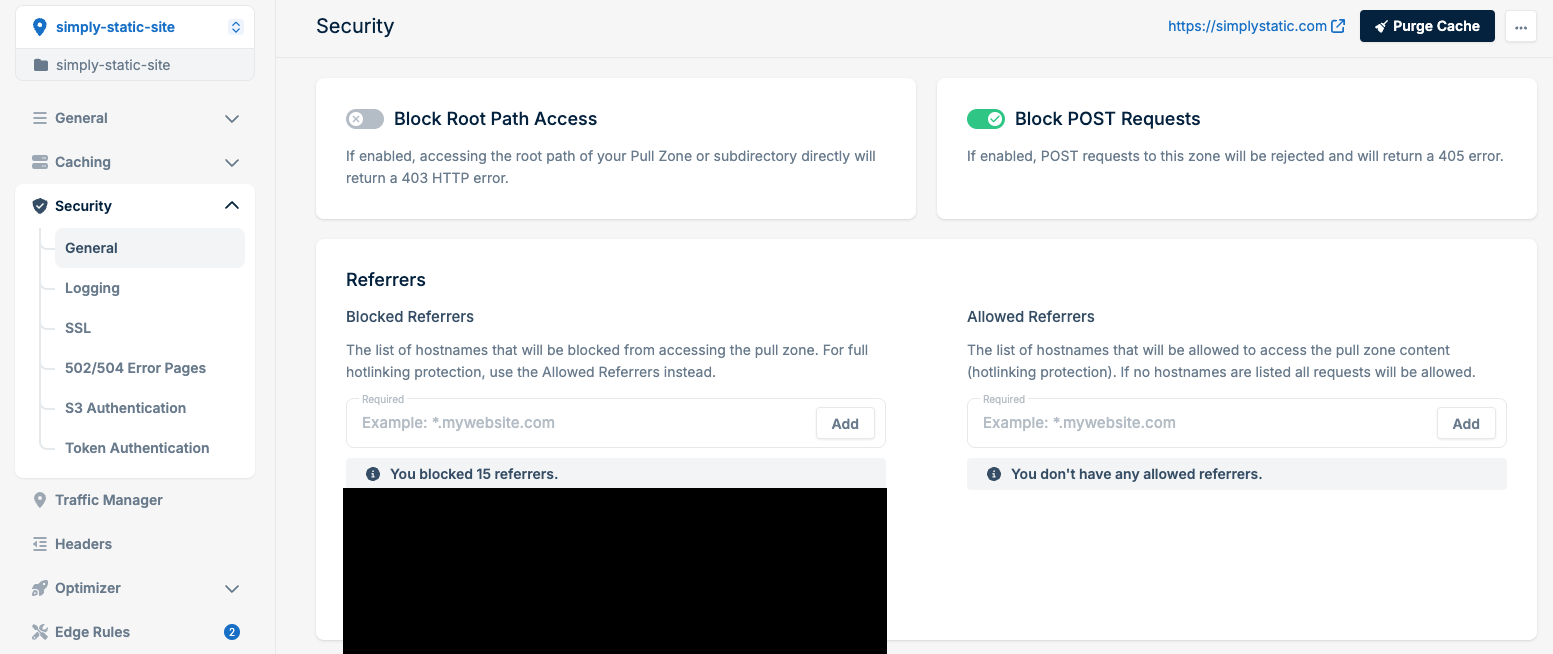Select the Traffic Manager pin icon

[x=39, y=499]
